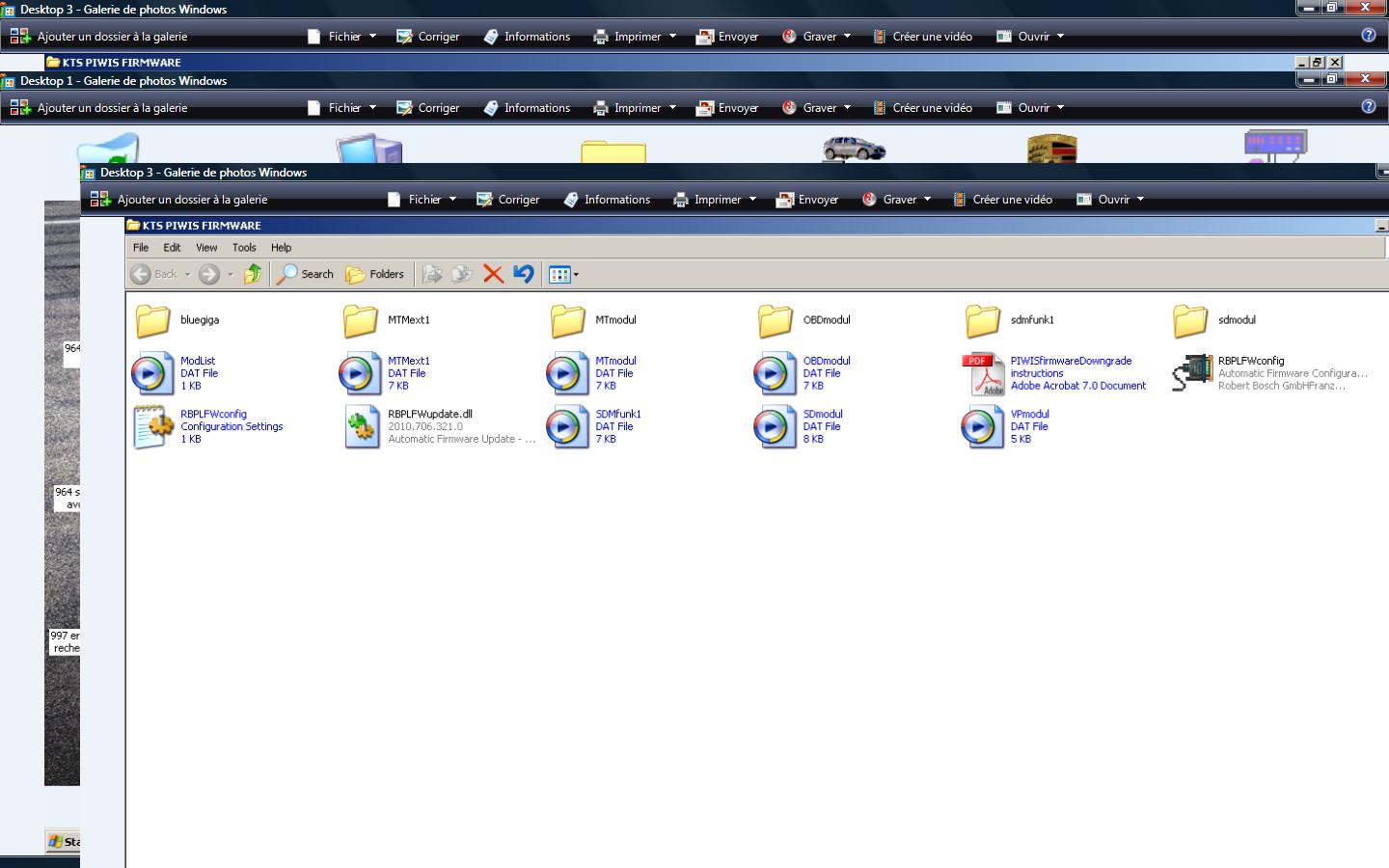Open the Tools menu

[244, 248]
